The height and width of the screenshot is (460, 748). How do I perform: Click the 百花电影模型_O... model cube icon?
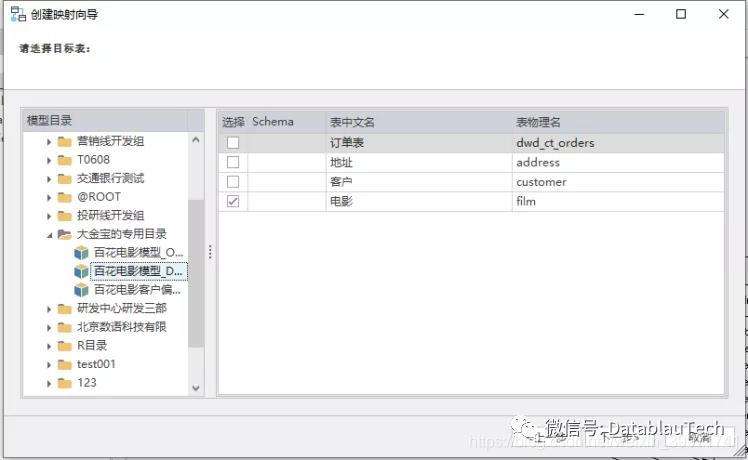pyautogui.click(x=81, y=252)
